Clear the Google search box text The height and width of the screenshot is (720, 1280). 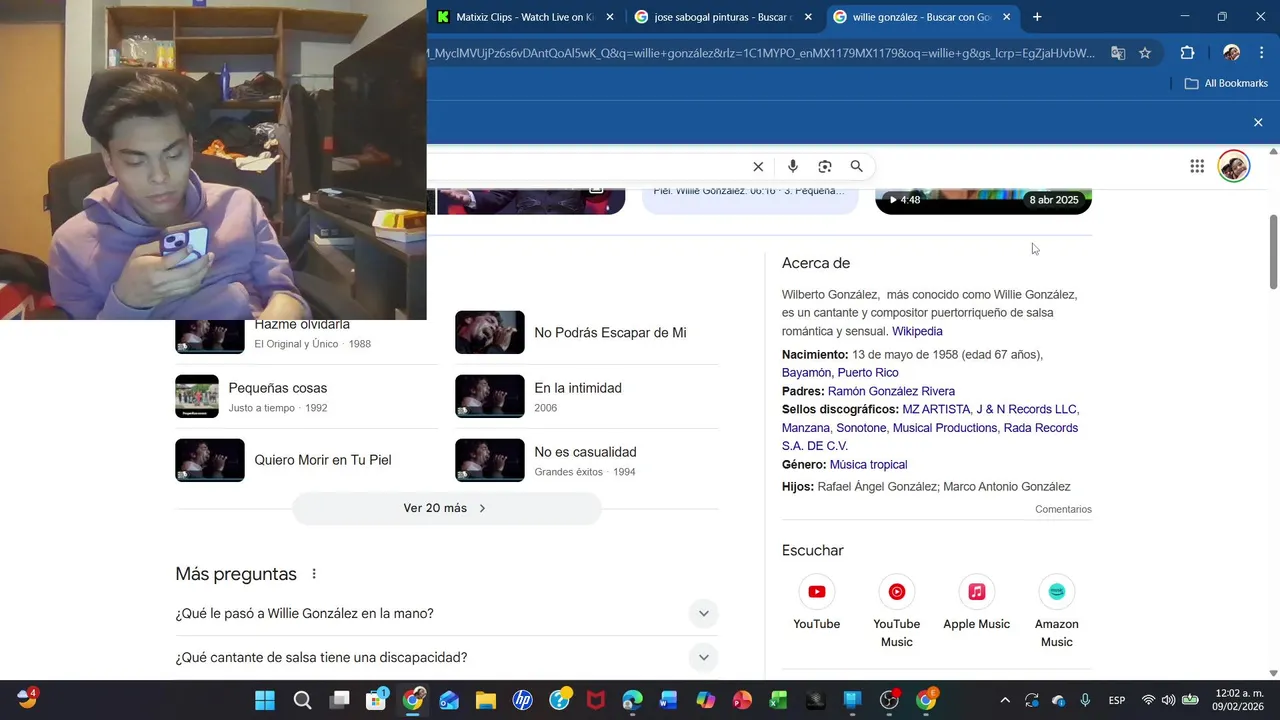[758, 167]
